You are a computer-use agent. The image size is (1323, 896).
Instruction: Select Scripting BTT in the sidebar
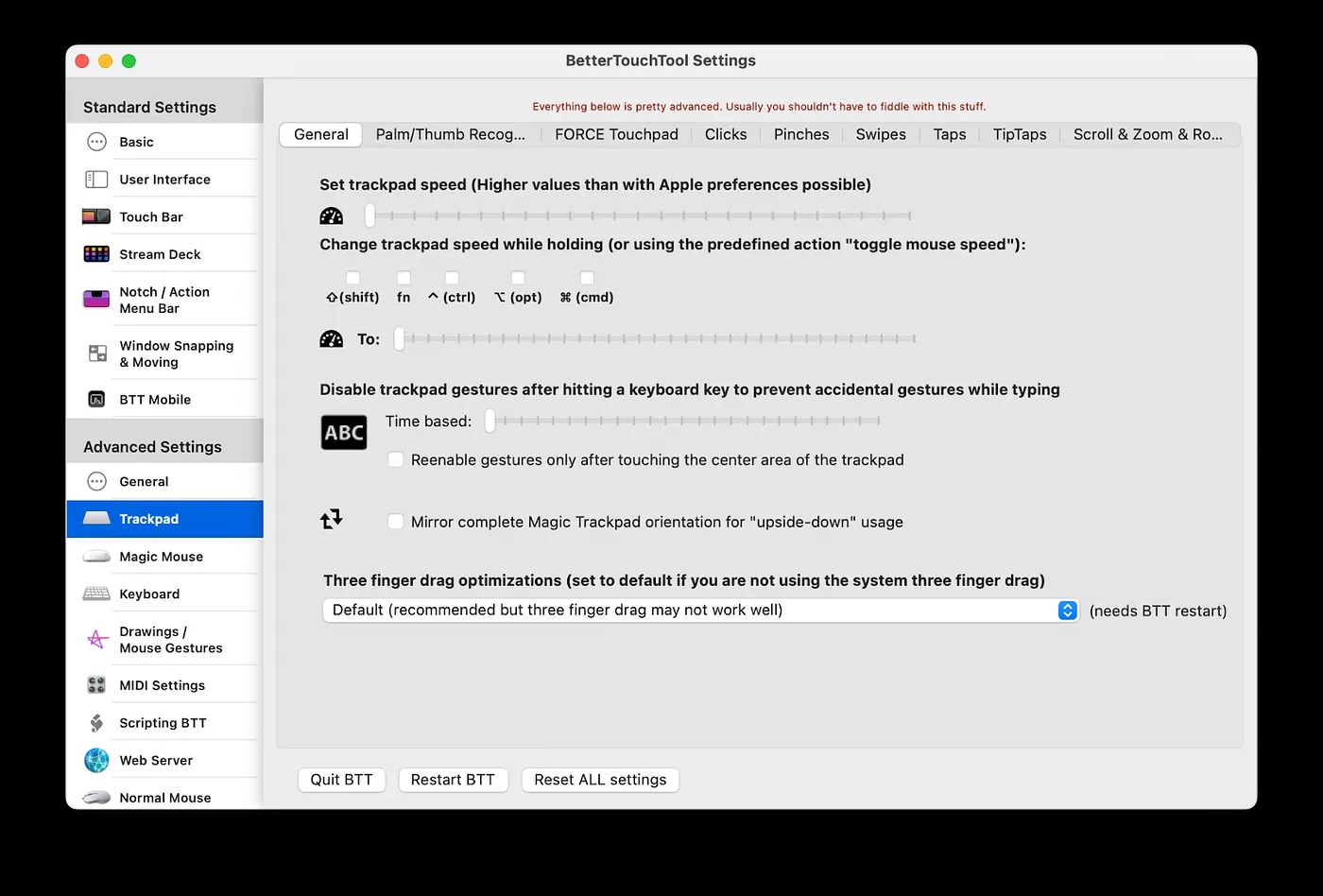tap(163, 723)
